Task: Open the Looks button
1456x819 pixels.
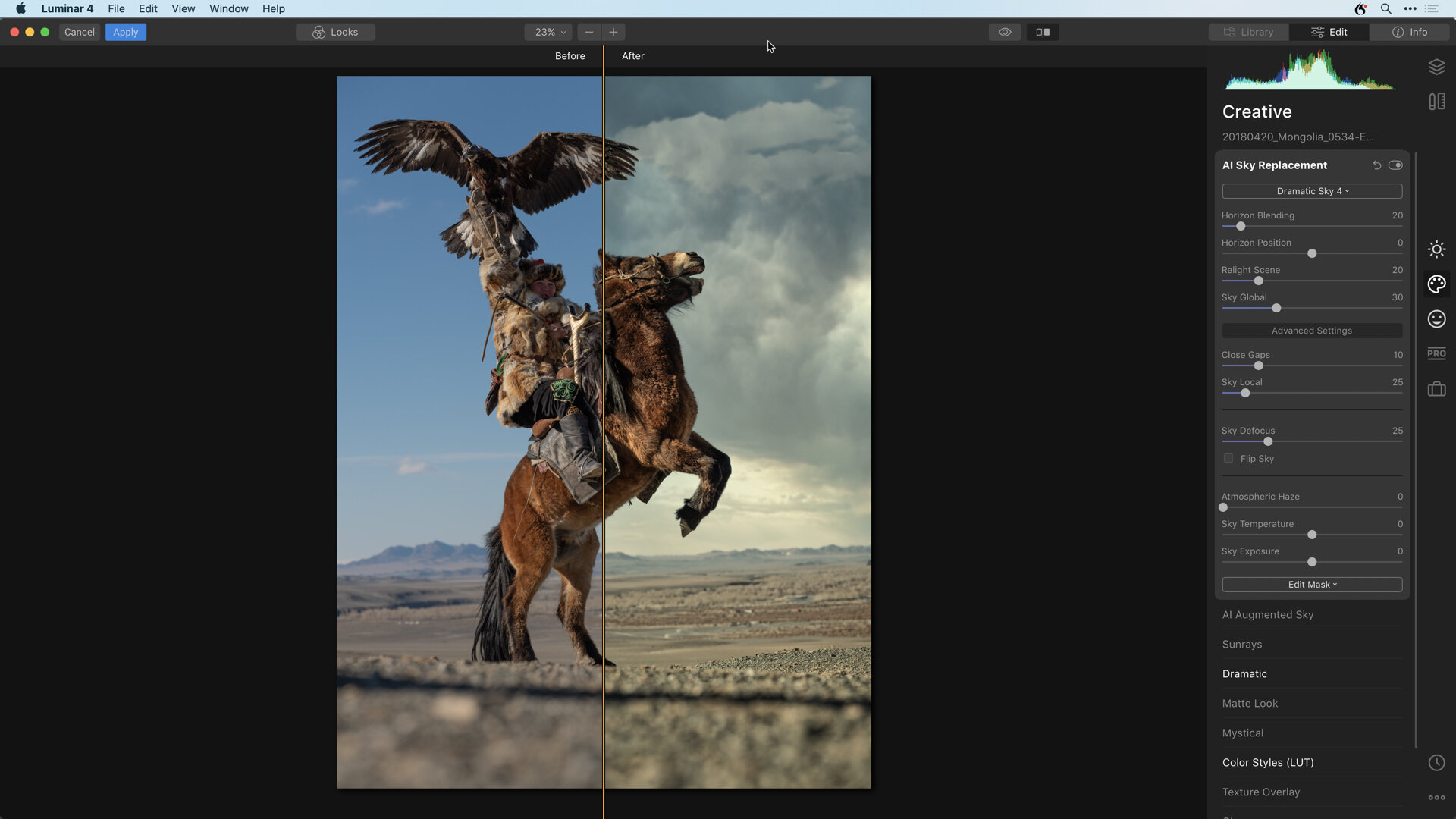Action: pos(335,32)
